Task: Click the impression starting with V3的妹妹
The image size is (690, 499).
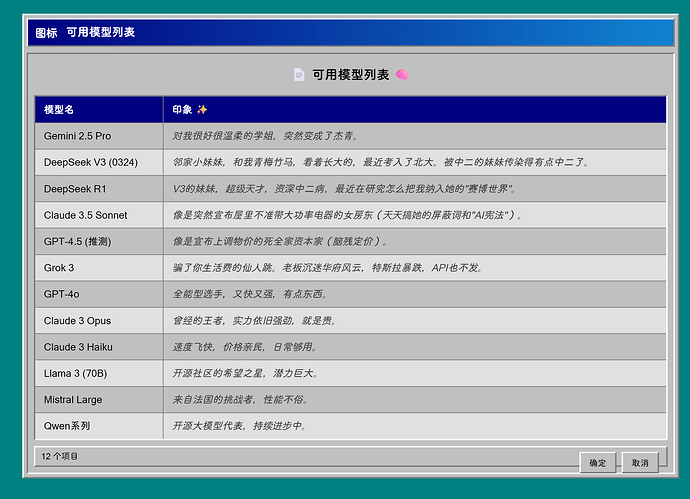Action: pyautogui.click(x=344, y=189)
